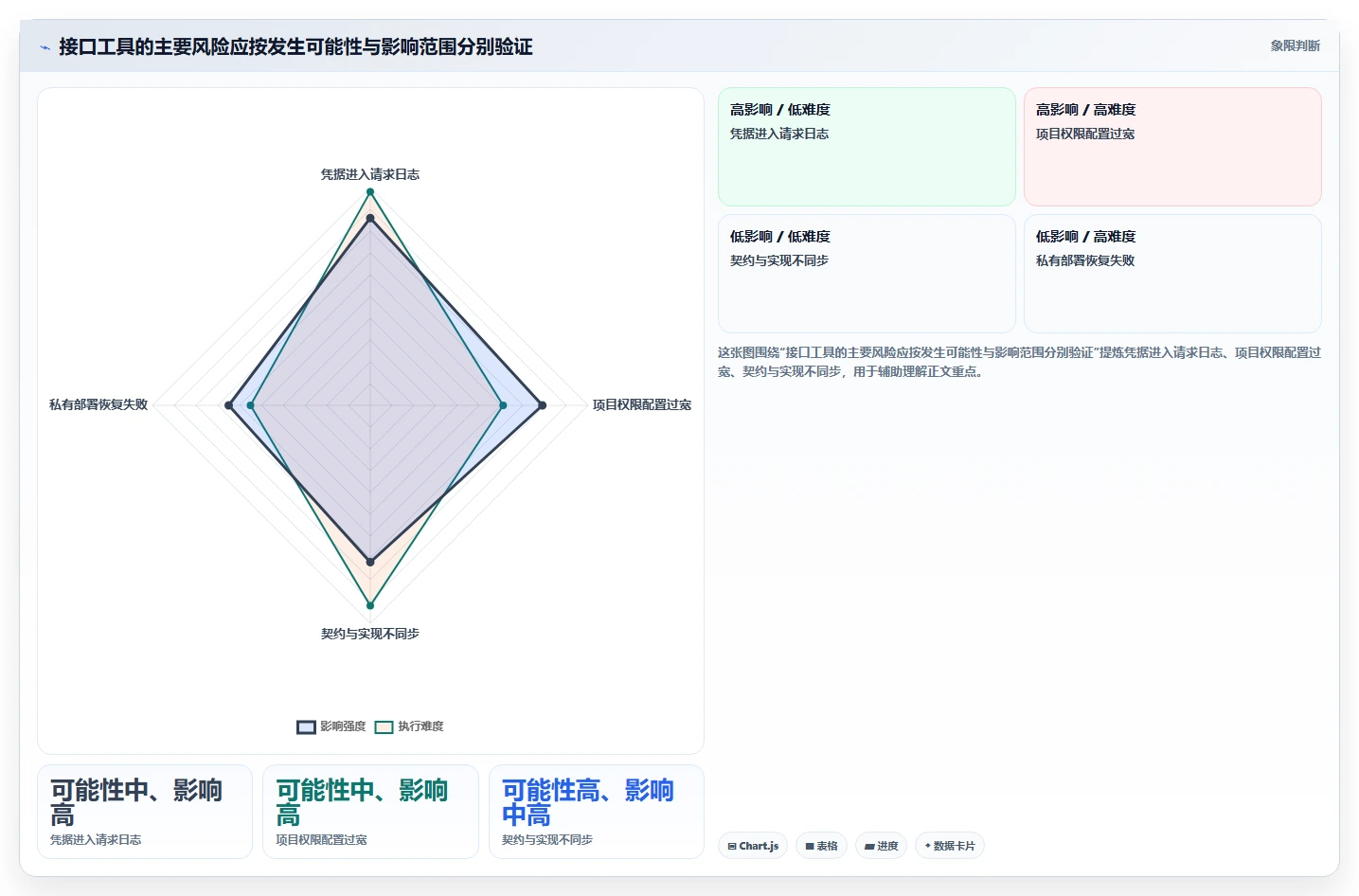Click the dark data point on the left axis
The width and height of the screenshot is (1359, 896).
(228, 405)
